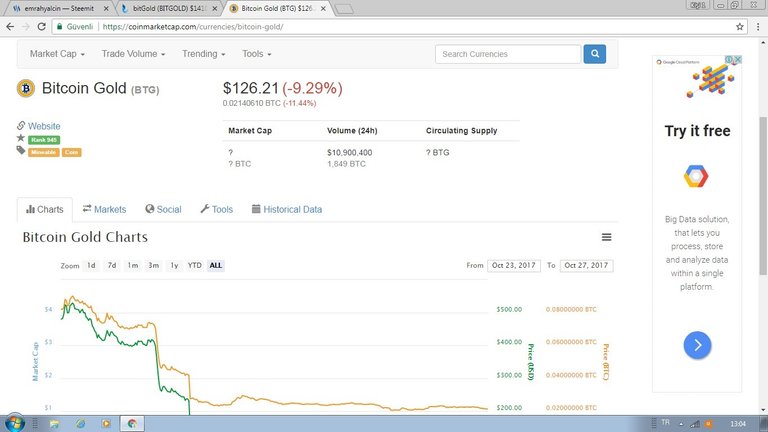
Task: Click the Search Currencies field
Action: pyautogui.click(x=508, y=54)
